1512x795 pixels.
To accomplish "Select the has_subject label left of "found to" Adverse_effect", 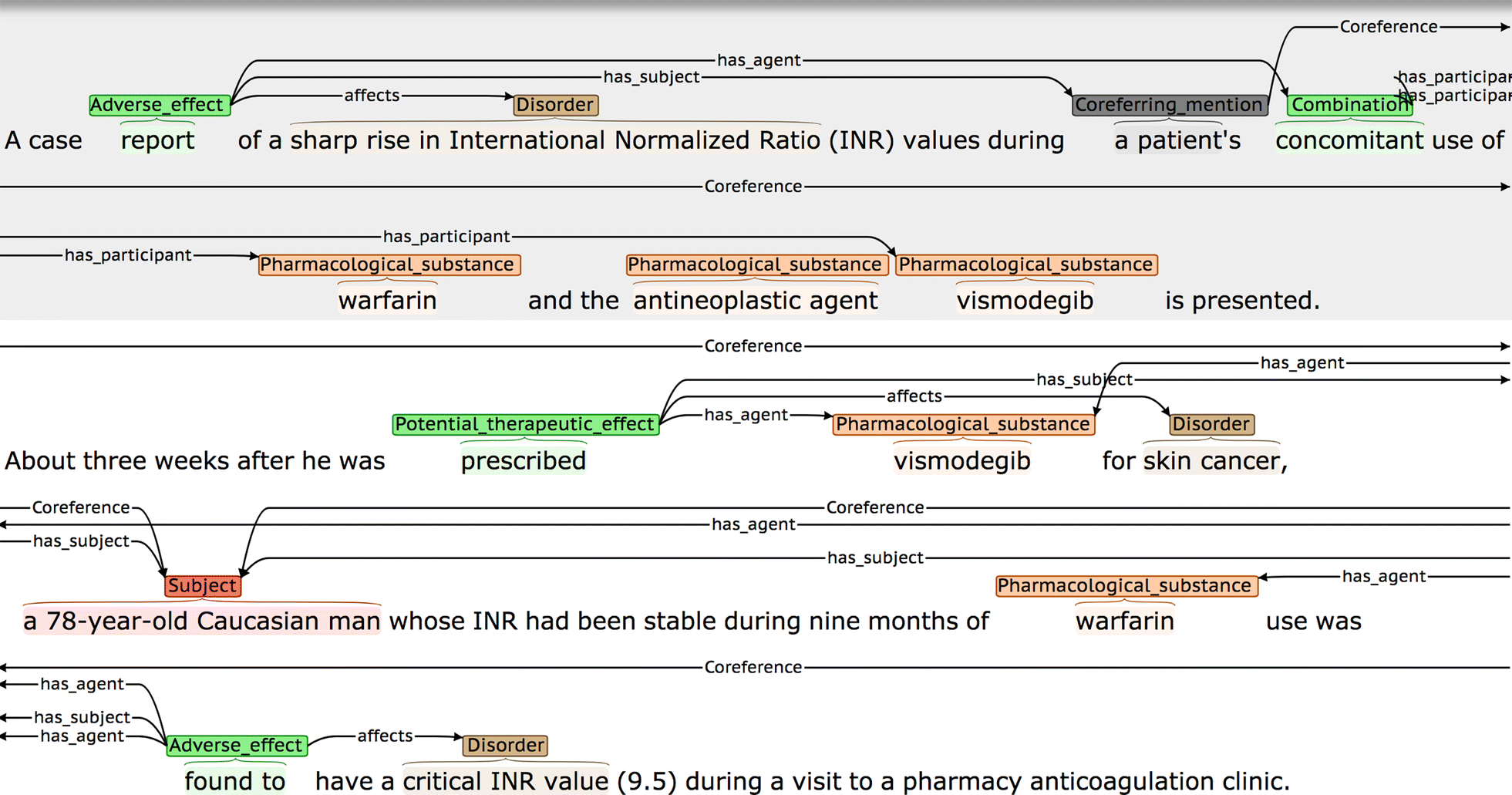I will 82,718.
